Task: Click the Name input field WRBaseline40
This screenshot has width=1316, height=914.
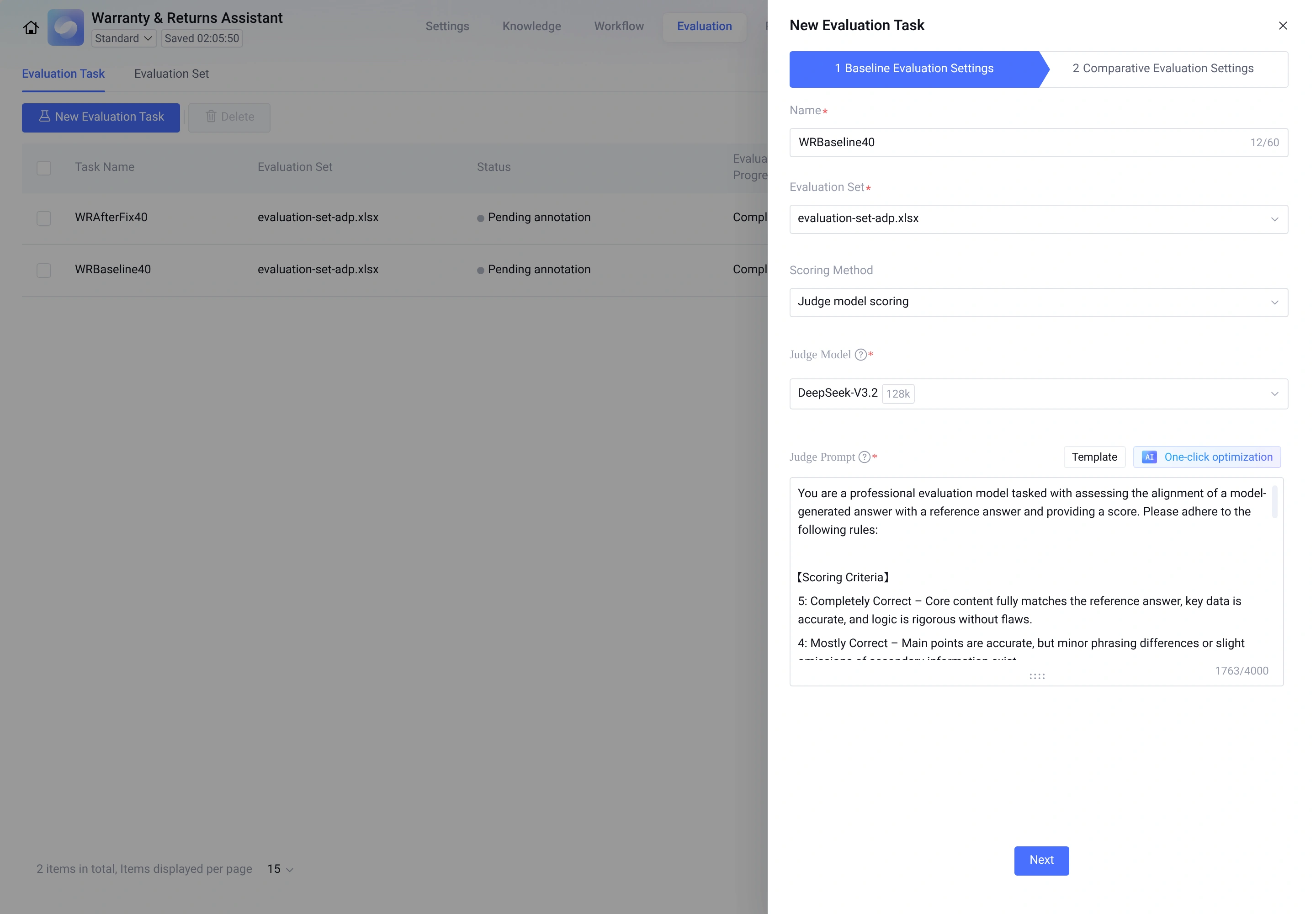Action: coord(1038,143)
